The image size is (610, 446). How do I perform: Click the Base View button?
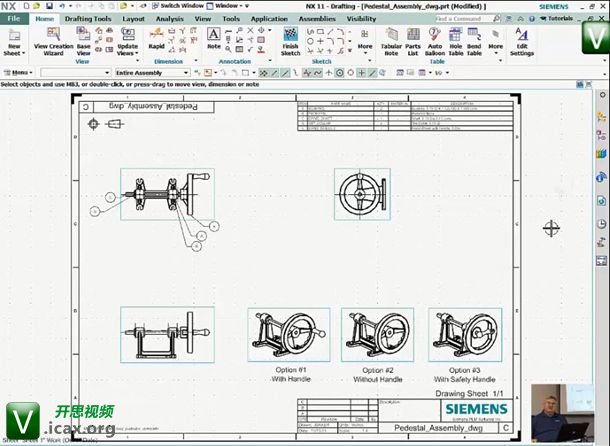click(83, 42)
